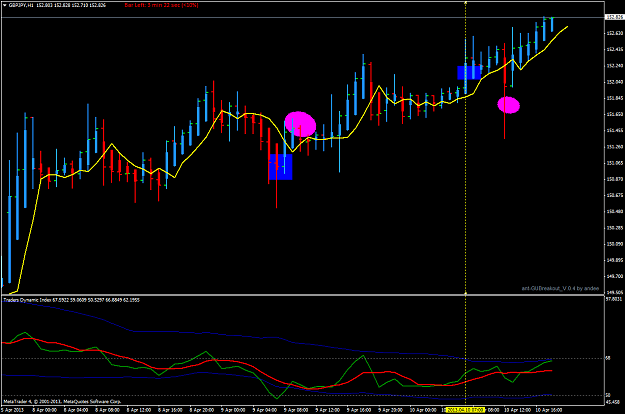Click the yellow highlighted crosshair date label
Image resolution: width=625 pixels, height=414 pixels.
pyautogui.click(x=465, y=410)
